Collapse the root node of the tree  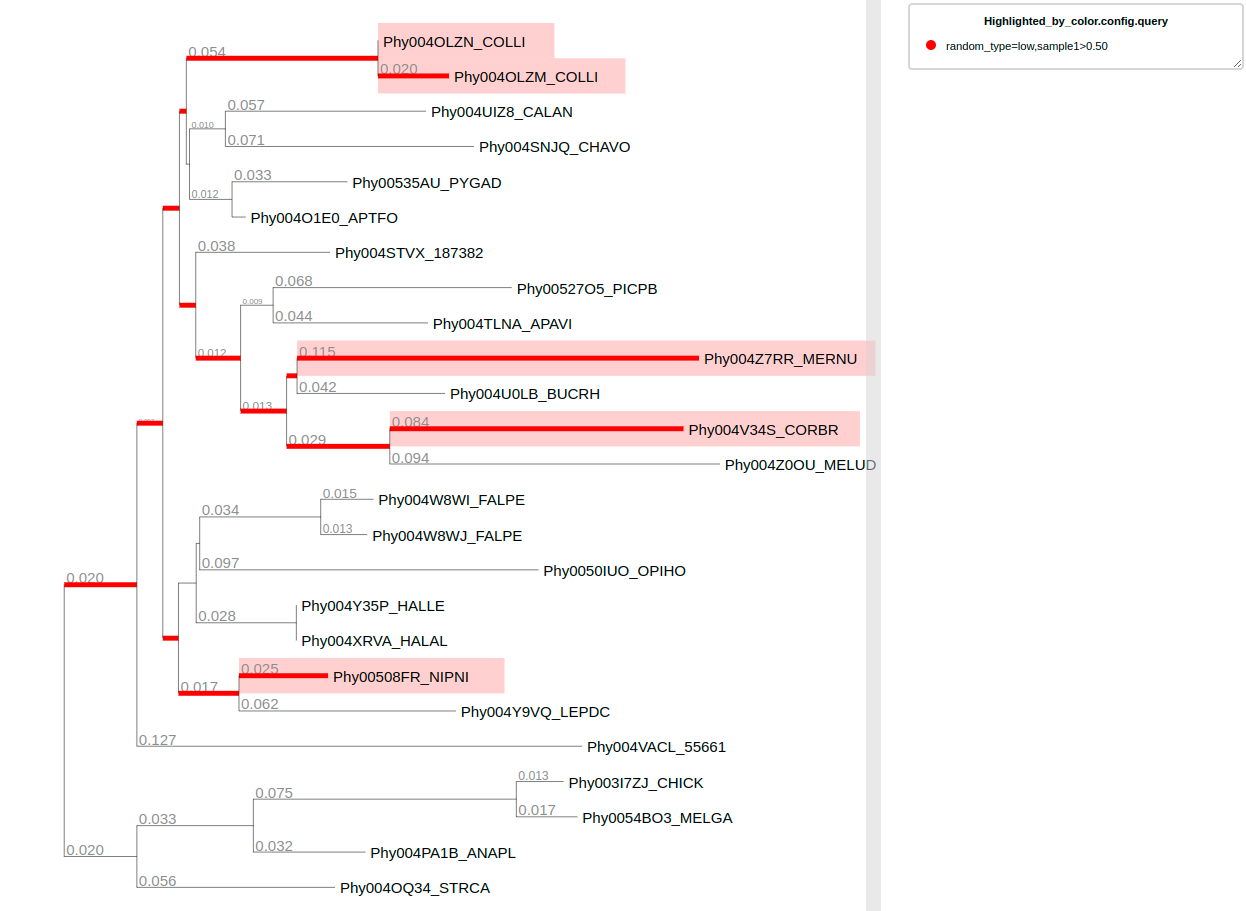pyautogui.click(x=65, y=718)
